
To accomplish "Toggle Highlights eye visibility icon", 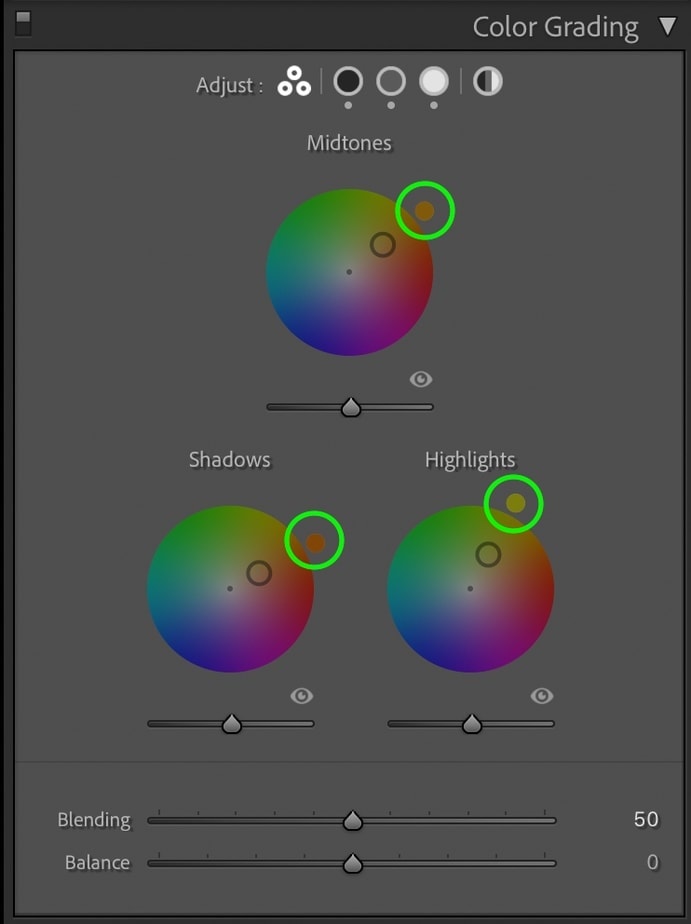I will click(541, 696).
